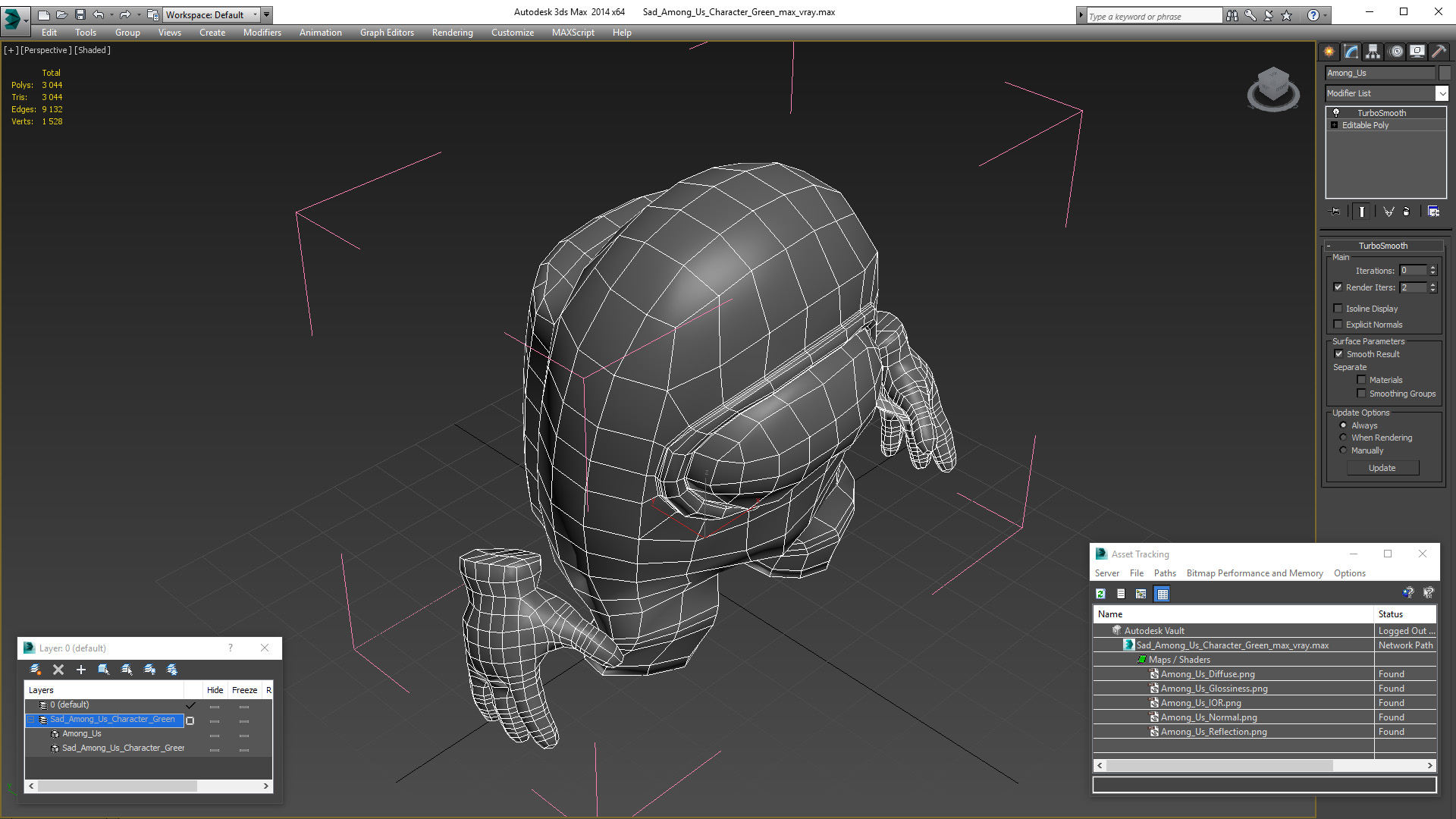The height and width of the screenshot is (819, 1456).
Task: Click the Pin Stack icon
Action: [1335, 212]
